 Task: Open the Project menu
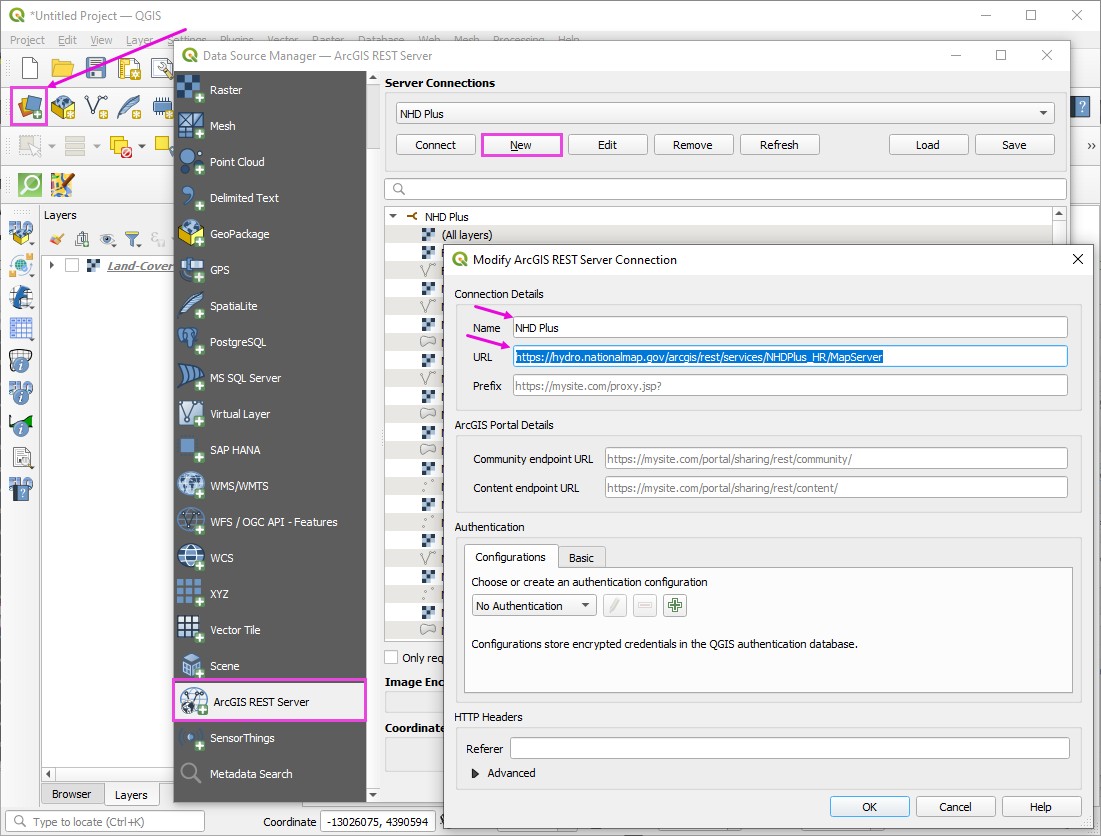[x=27, y=40]
